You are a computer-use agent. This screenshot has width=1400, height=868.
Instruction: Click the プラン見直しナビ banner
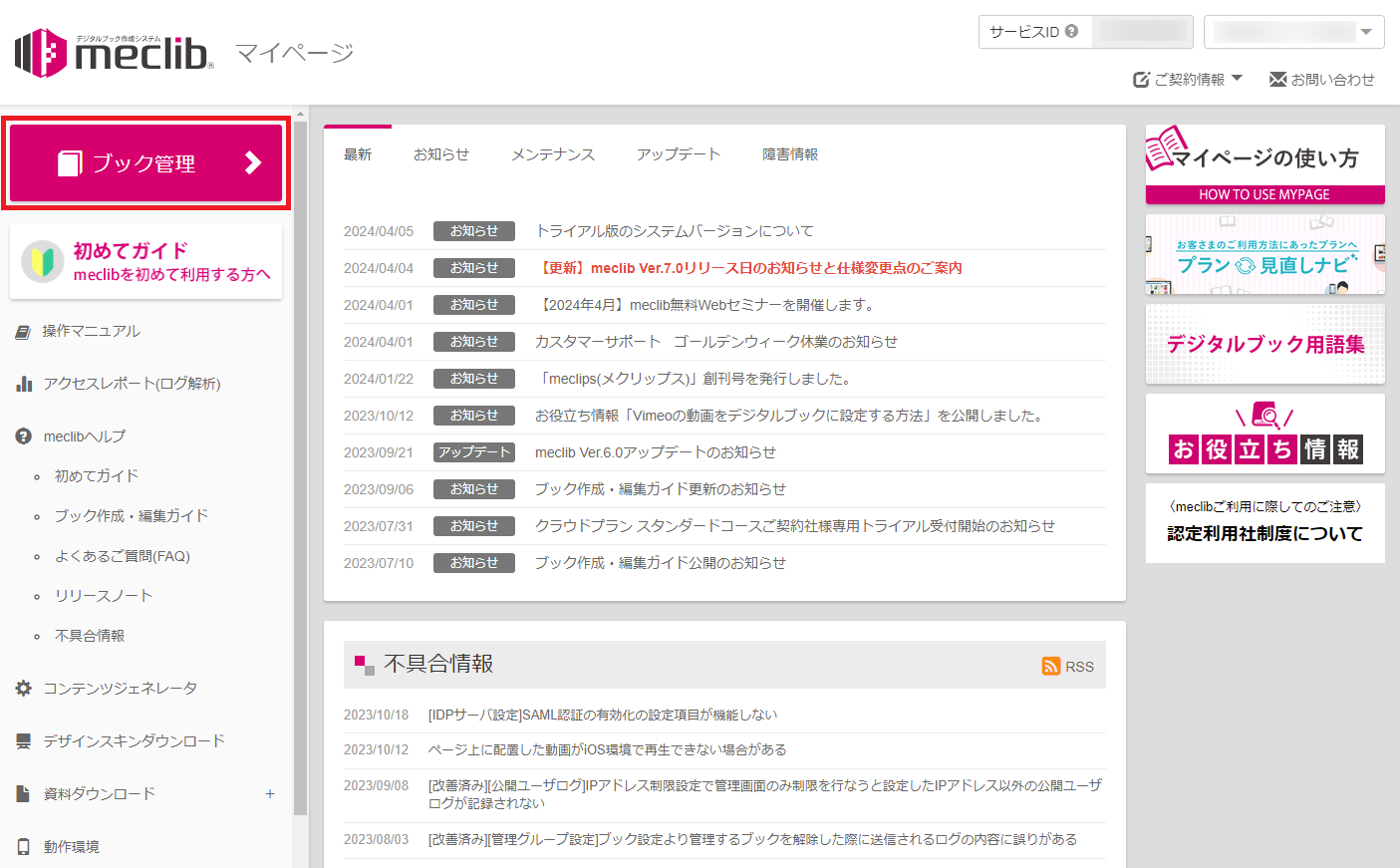[x=1263, y=255]
